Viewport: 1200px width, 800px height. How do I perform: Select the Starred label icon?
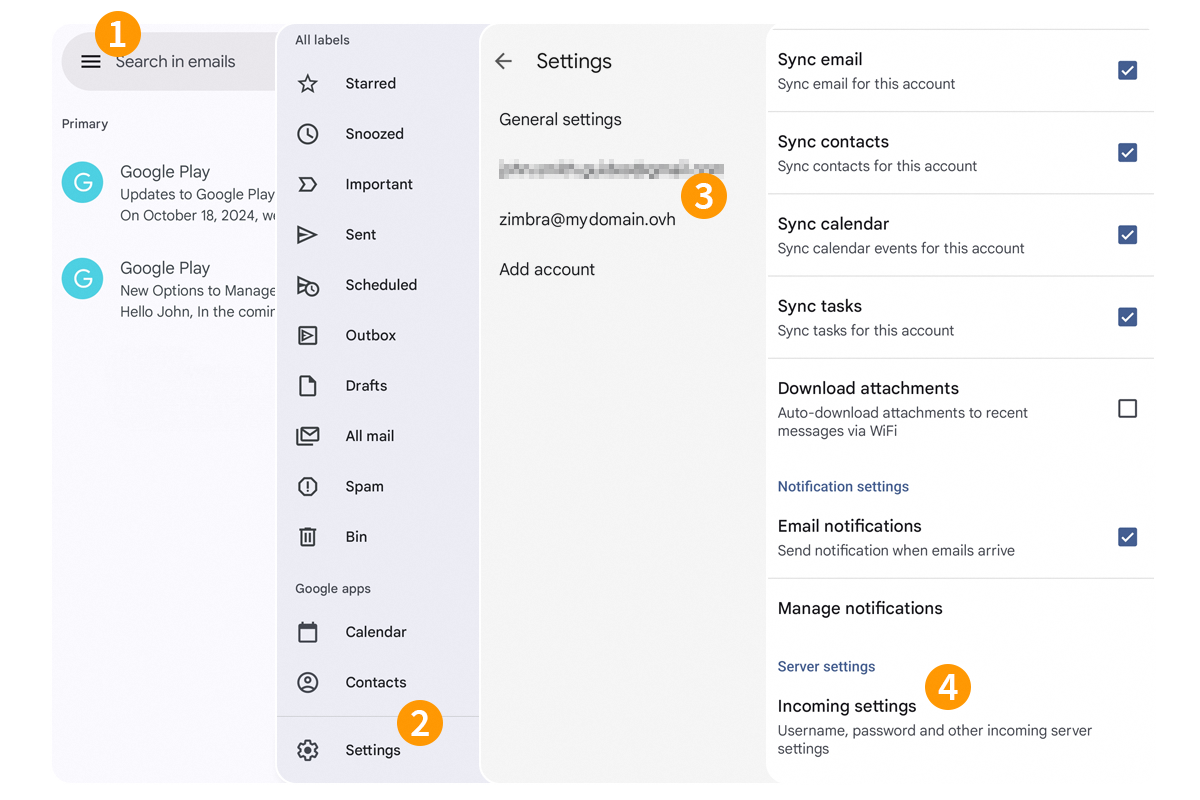pyautogui.click(x=307, y=83)
